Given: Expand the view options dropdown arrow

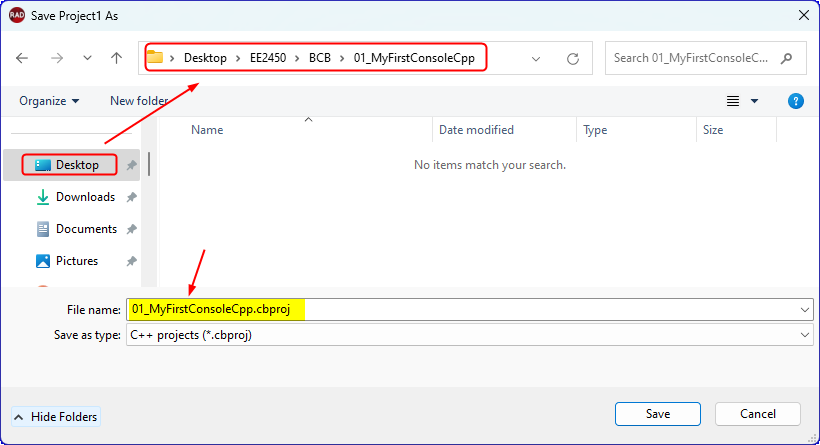Looking at the screenshot, I should [x=754, y=101].
